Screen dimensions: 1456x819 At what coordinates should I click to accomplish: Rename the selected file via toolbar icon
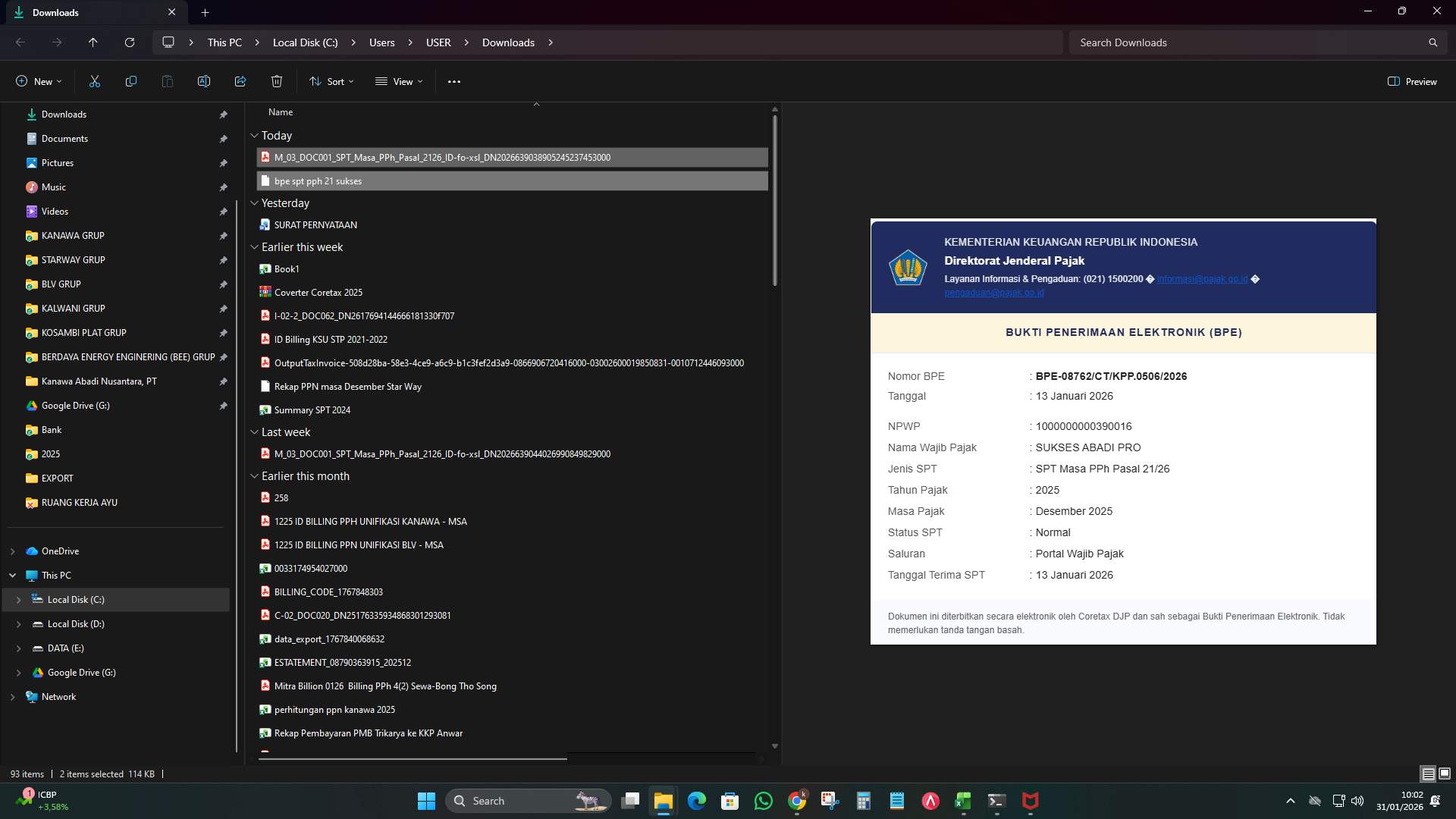click(203, 81)
